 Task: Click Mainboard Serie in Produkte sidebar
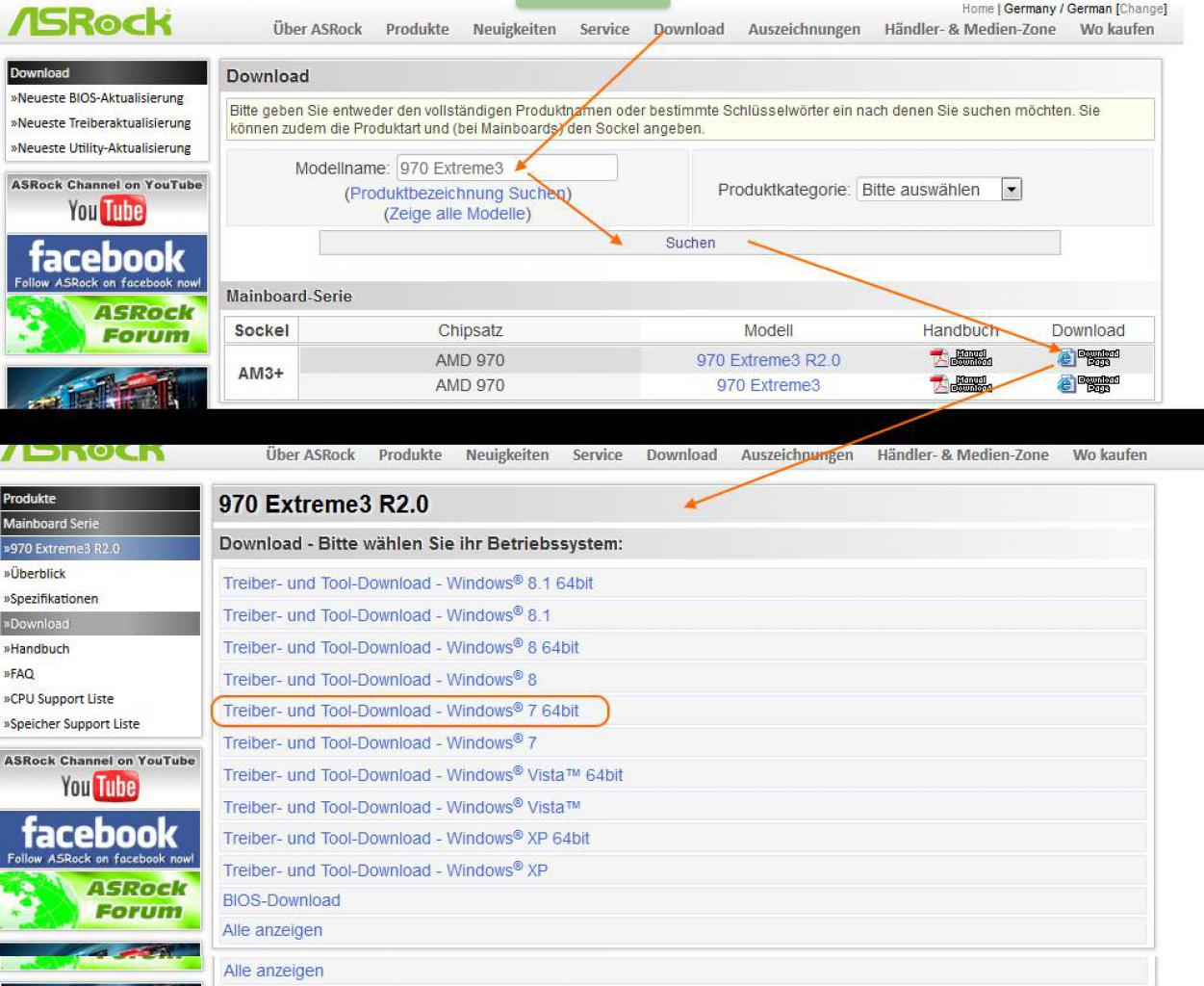[100, 524]
